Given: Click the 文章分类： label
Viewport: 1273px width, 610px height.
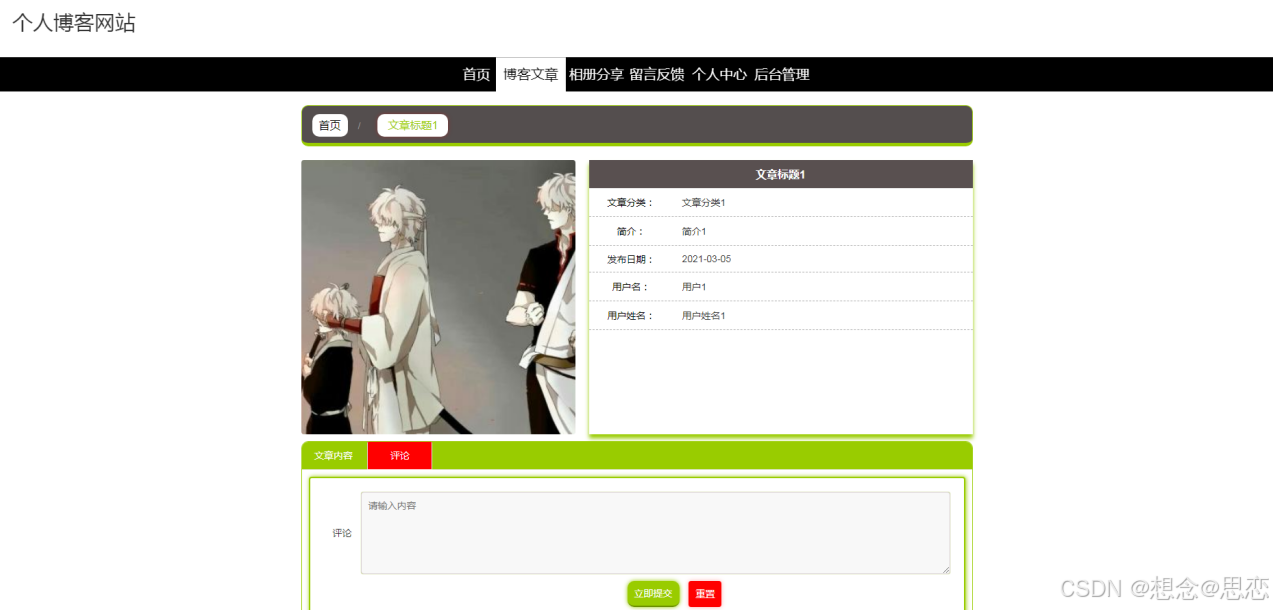Looking at the screenshot, I should (630, 203).
